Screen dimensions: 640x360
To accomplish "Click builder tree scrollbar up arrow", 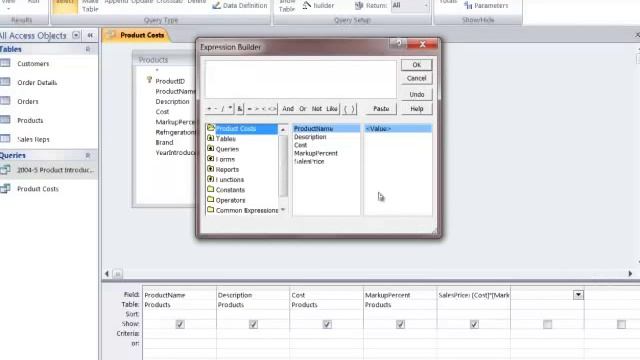I will pyautogui.click(x=283, y=129).
